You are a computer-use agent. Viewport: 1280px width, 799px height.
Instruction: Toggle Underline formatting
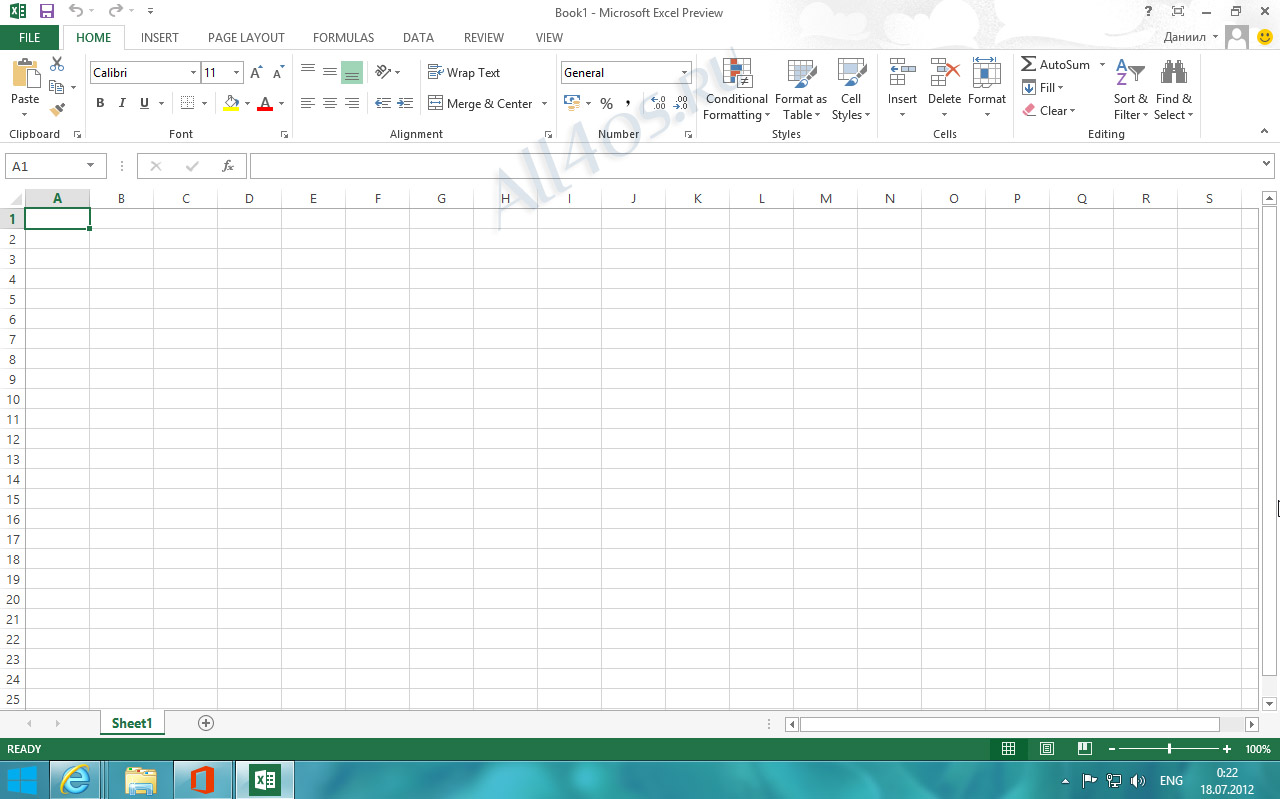click(144, 103)
